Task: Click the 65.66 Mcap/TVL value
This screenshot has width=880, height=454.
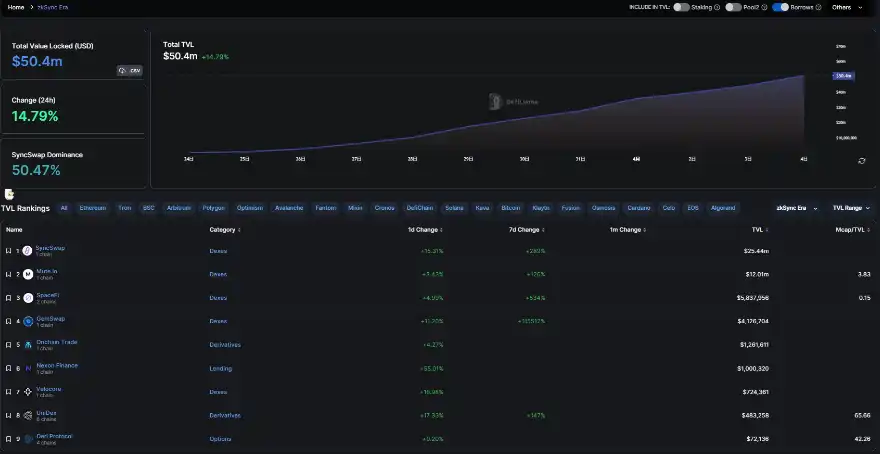Action: tap(864, 416)
